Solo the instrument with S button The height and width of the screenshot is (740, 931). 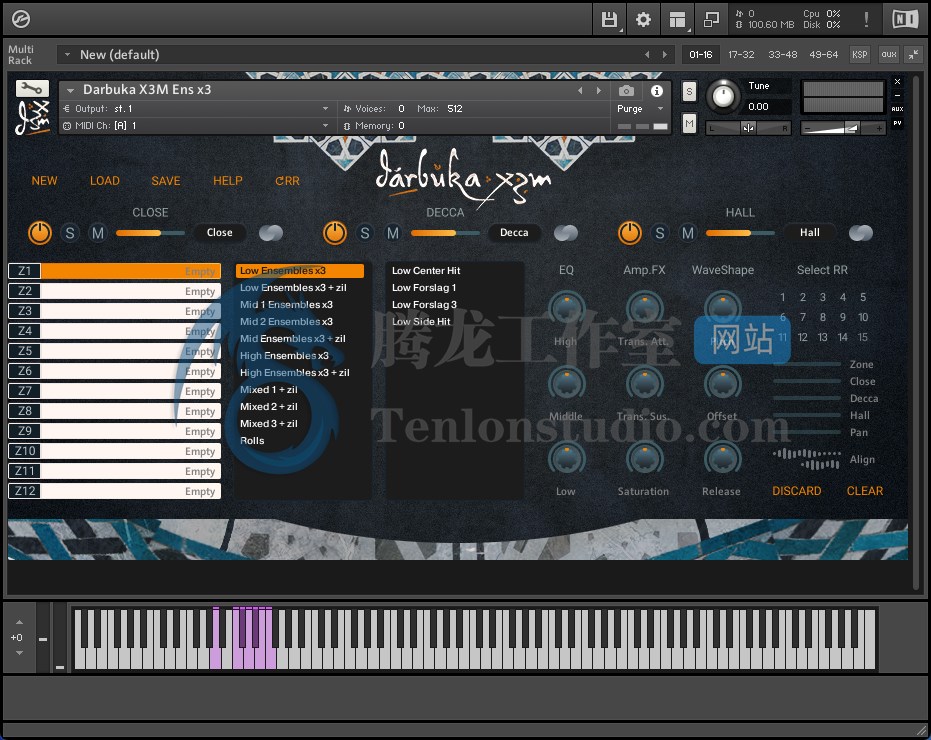pyautogui.click(x=689, y=91)
